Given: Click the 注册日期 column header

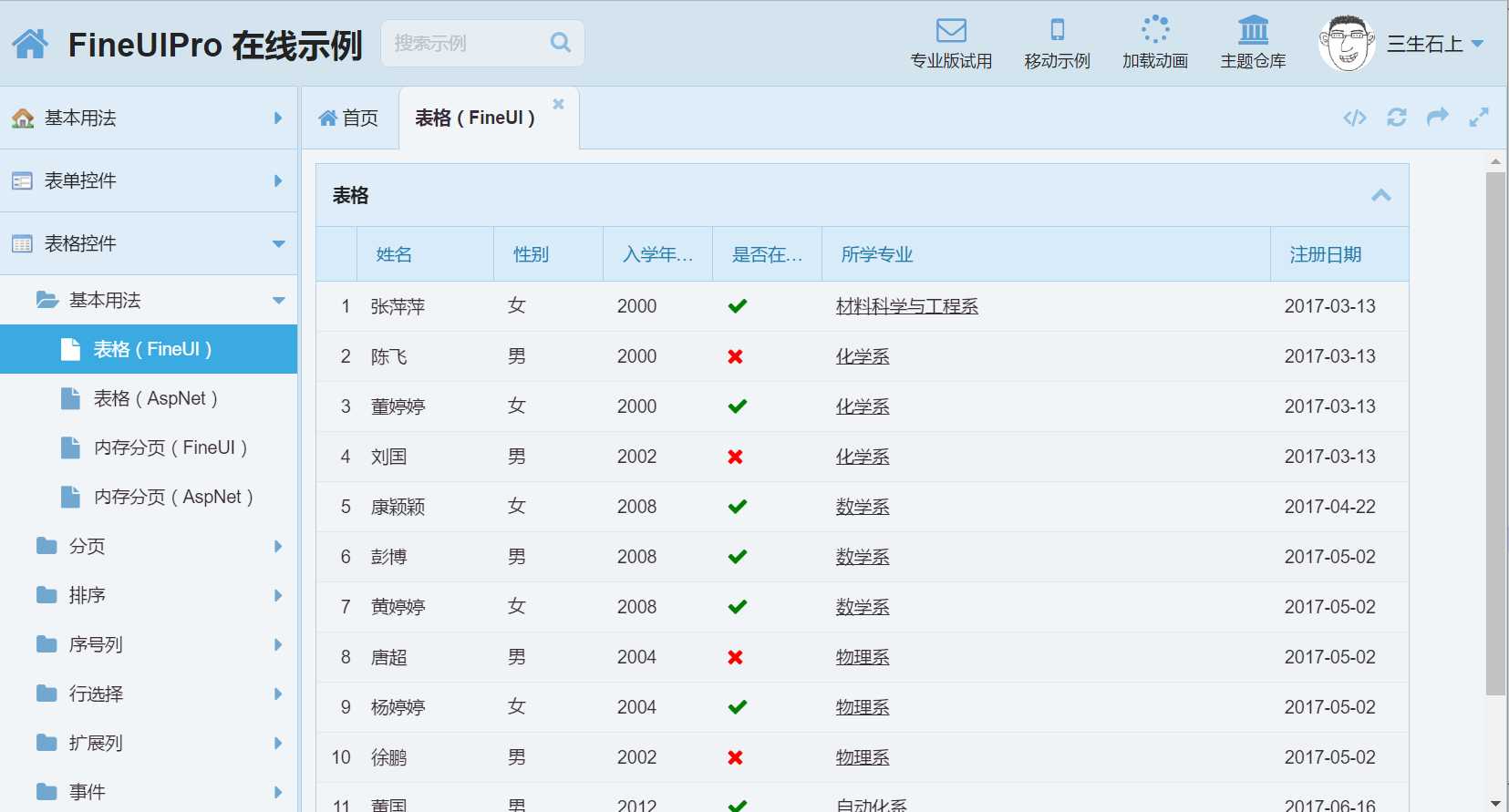Looking at the screenshot, I should [x=1339, y=254].
